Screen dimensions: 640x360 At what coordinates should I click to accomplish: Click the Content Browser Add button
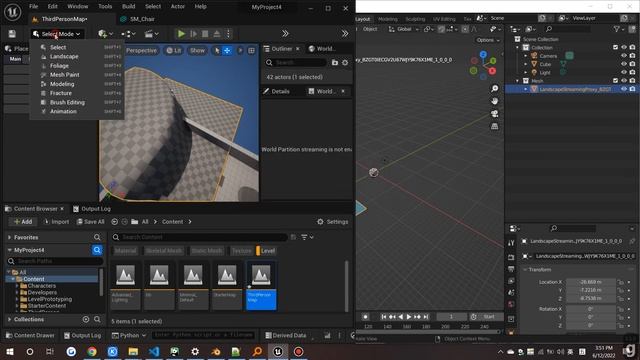[23, 222]
